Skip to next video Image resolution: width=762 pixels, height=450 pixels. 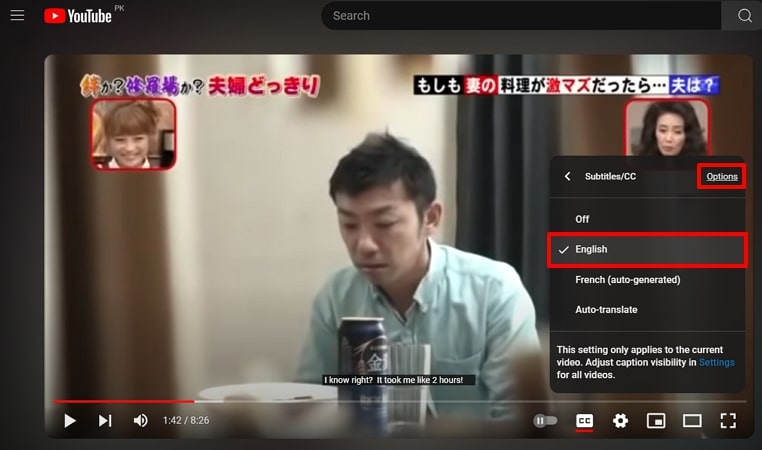point(105,421)
